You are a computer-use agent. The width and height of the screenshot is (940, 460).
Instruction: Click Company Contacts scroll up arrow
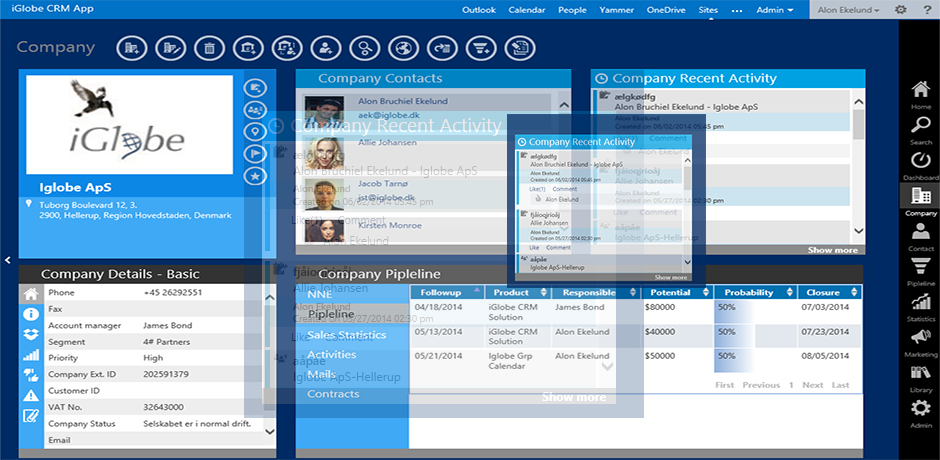coord(564,104)
